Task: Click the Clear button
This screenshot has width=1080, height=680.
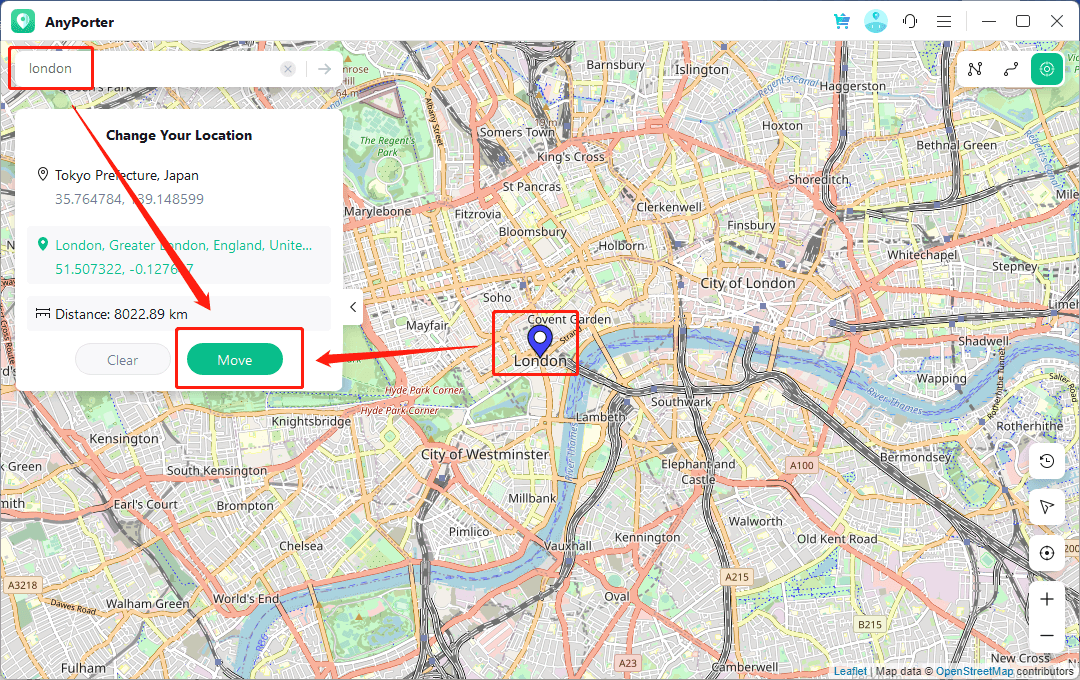Action: coord(123,360)
